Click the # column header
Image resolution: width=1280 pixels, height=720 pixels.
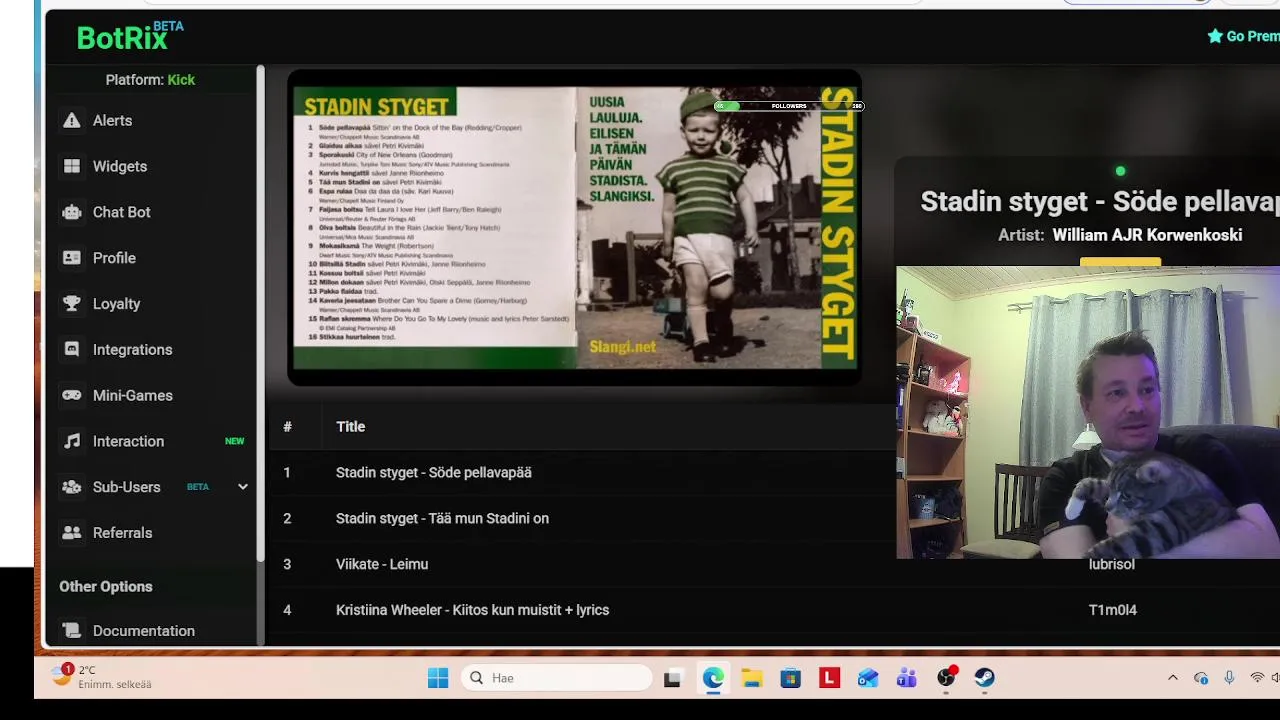coord(287,427)
